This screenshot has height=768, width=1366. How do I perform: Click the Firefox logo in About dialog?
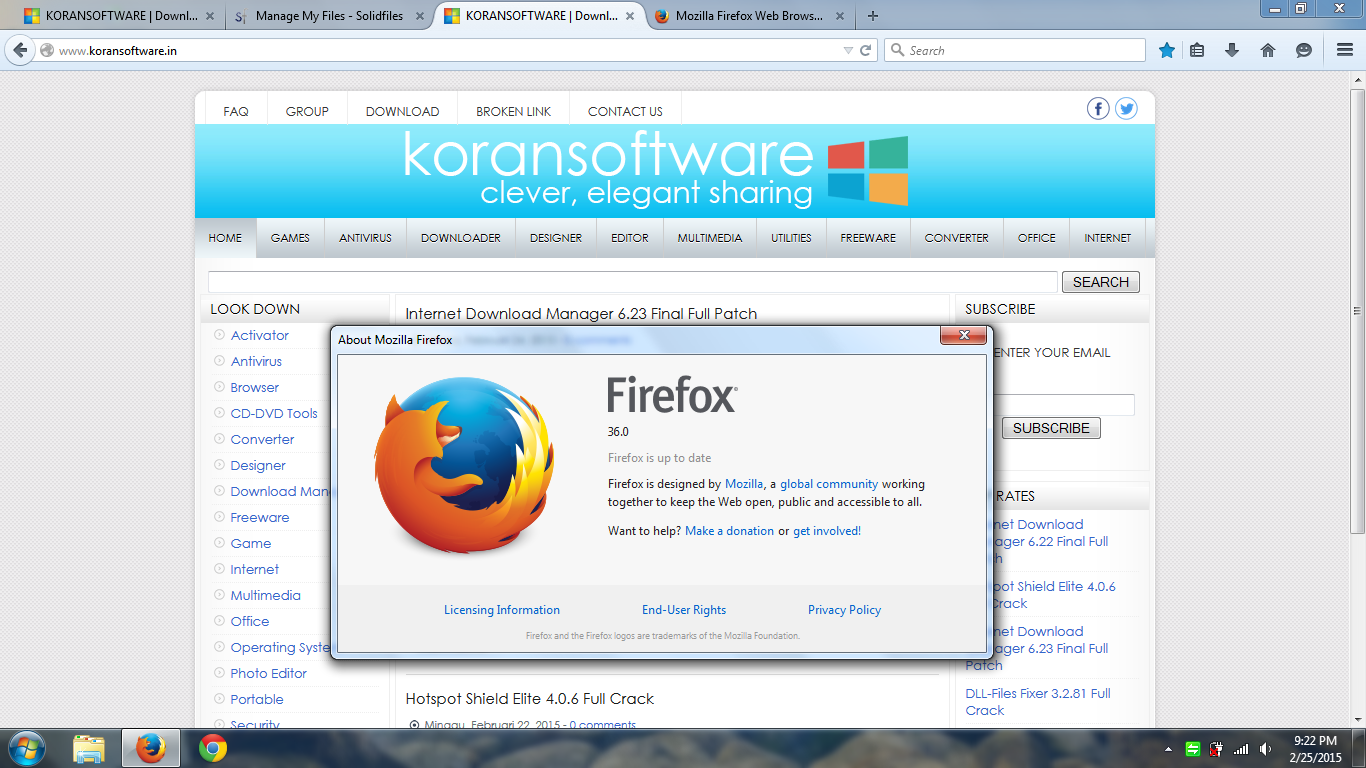point(463,466)
